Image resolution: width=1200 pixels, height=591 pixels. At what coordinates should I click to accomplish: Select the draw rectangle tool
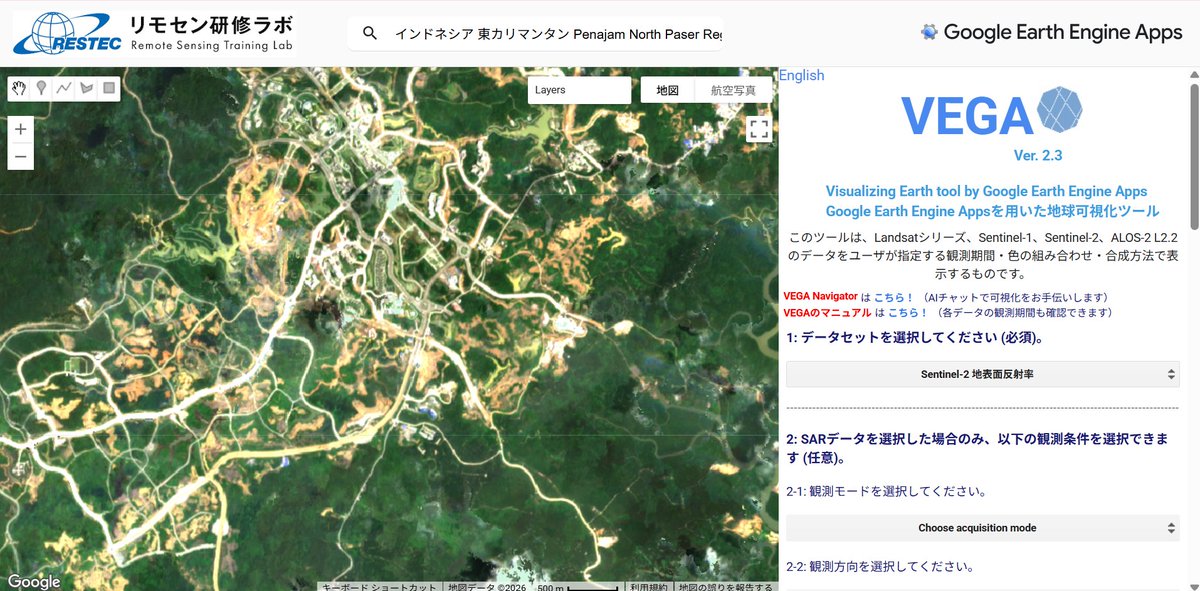tap(109, 88)
